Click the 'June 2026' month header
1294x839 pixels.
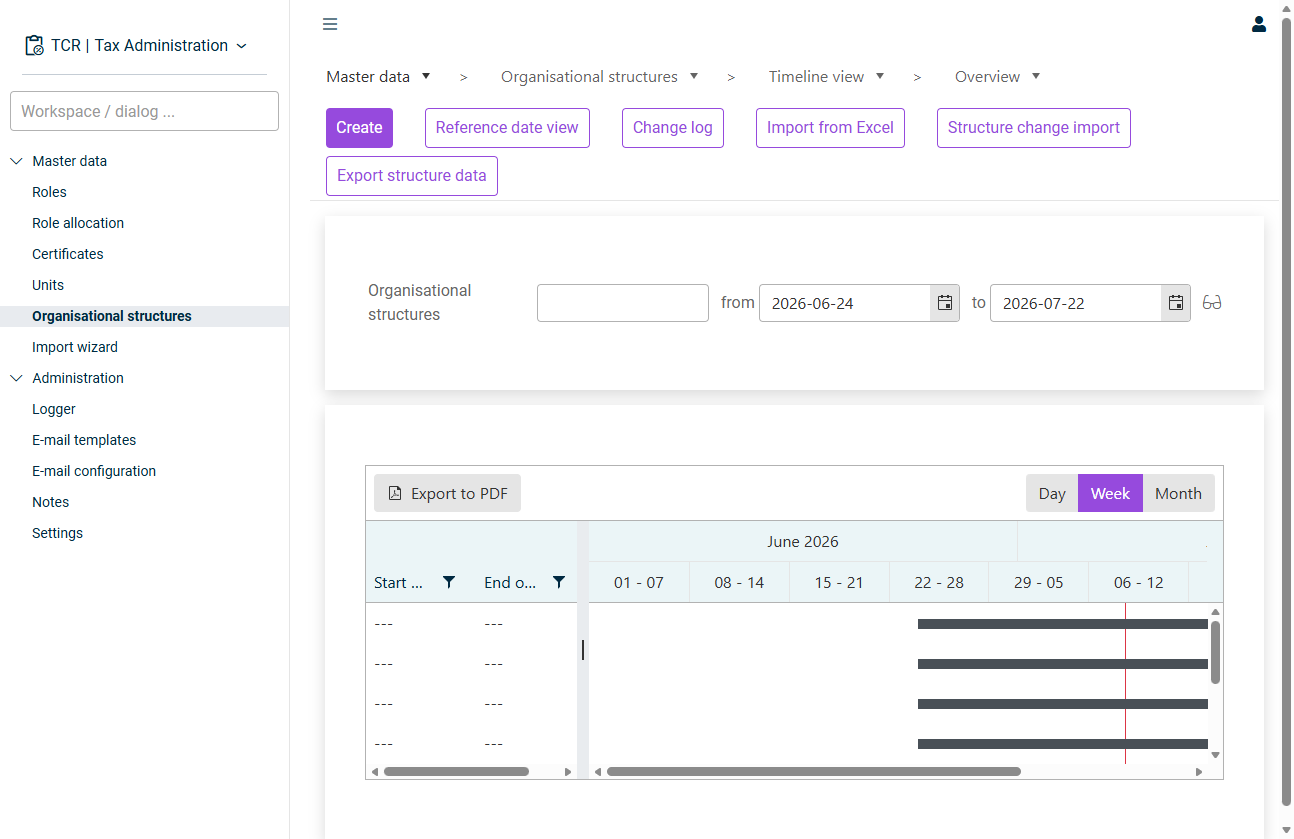(x=803, y=542)
